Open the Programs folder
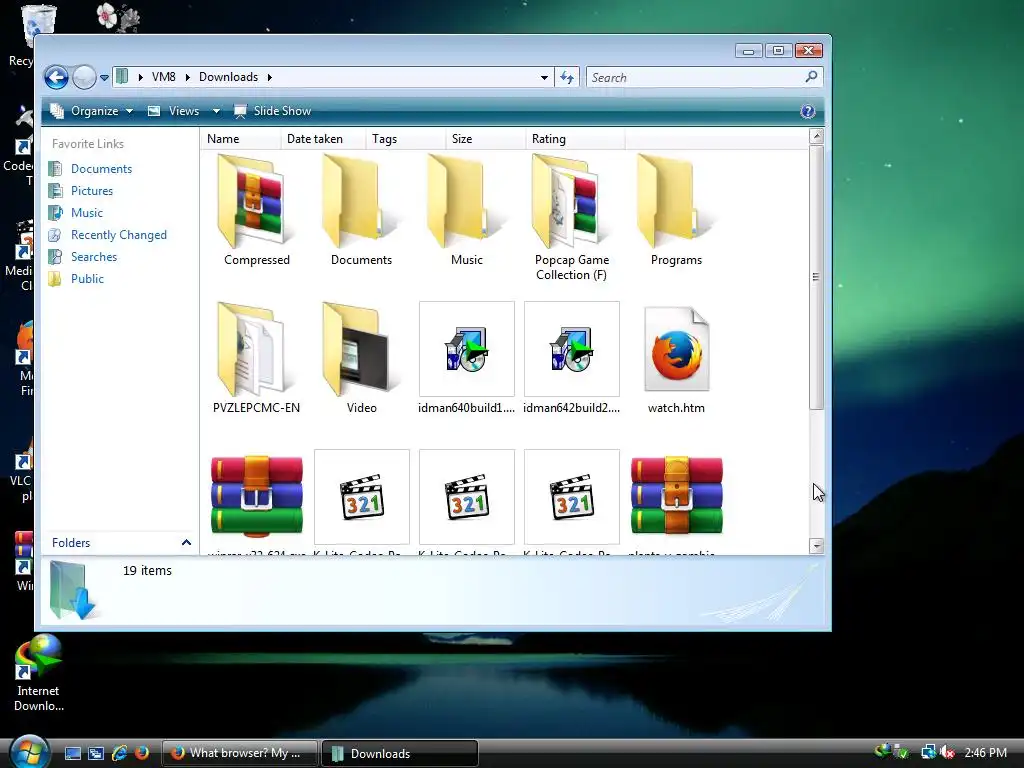 pyautogui.click(x=676, y=209)
